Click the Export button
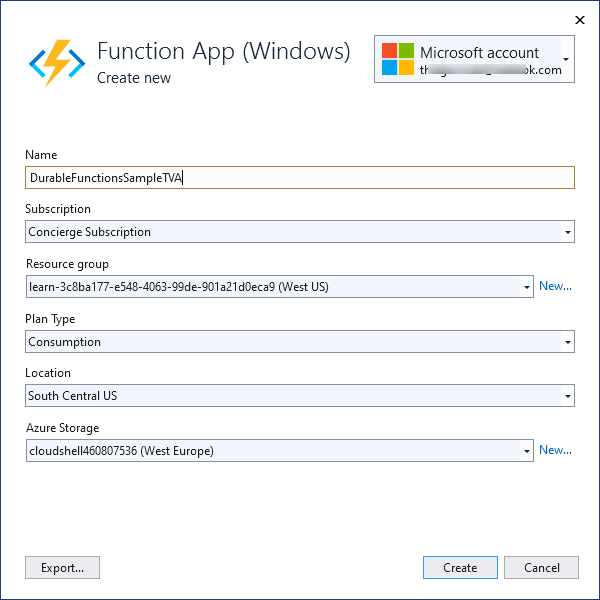 coord(62,567)
